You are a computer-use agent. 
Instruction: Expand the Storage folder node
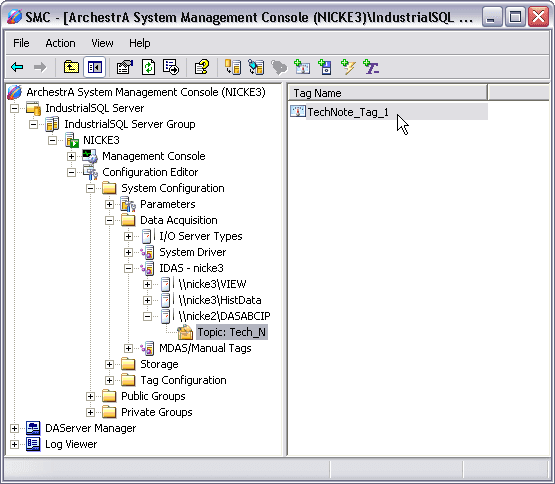[x=109, y=364]
